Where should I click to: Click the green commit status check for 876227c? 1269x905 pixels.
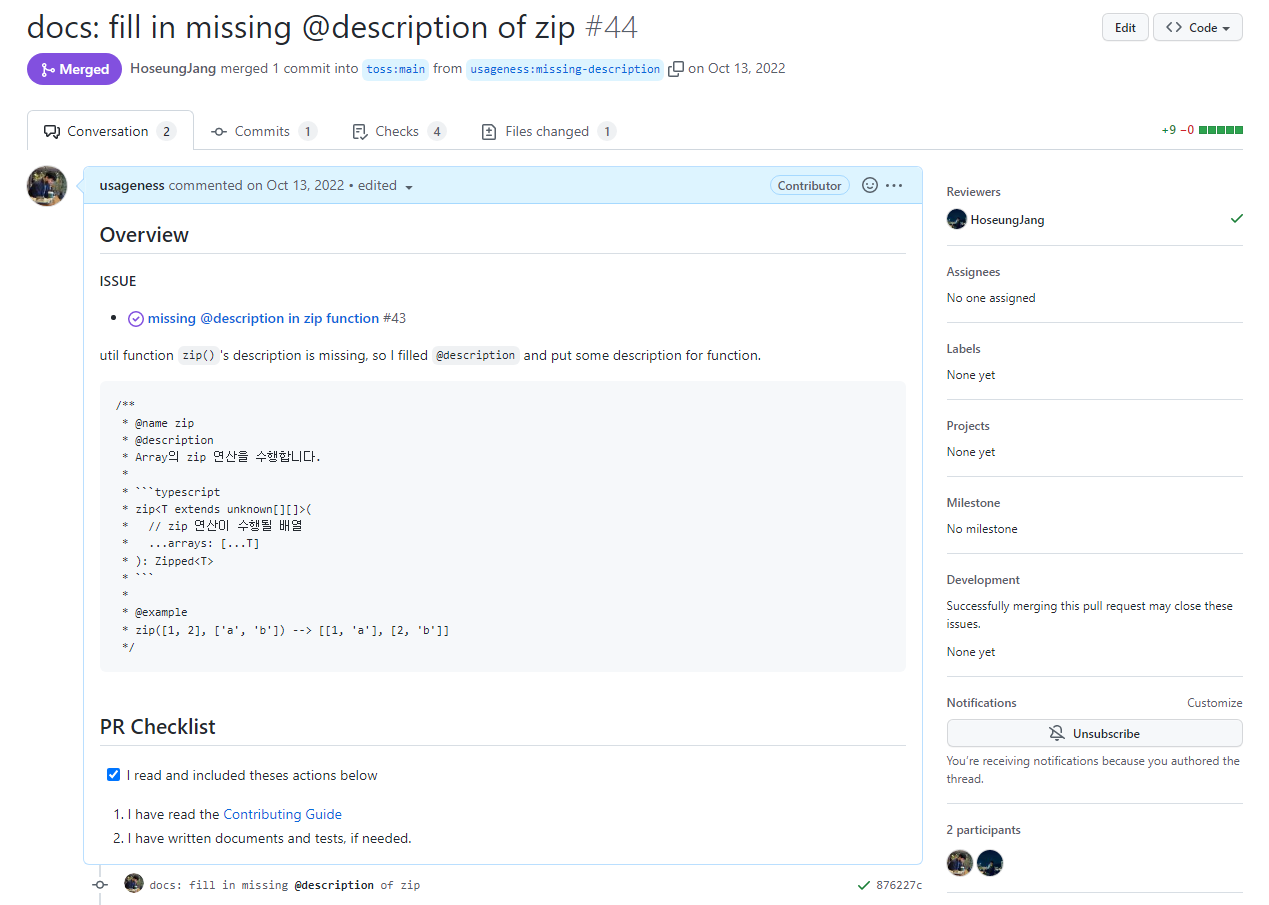864,885
